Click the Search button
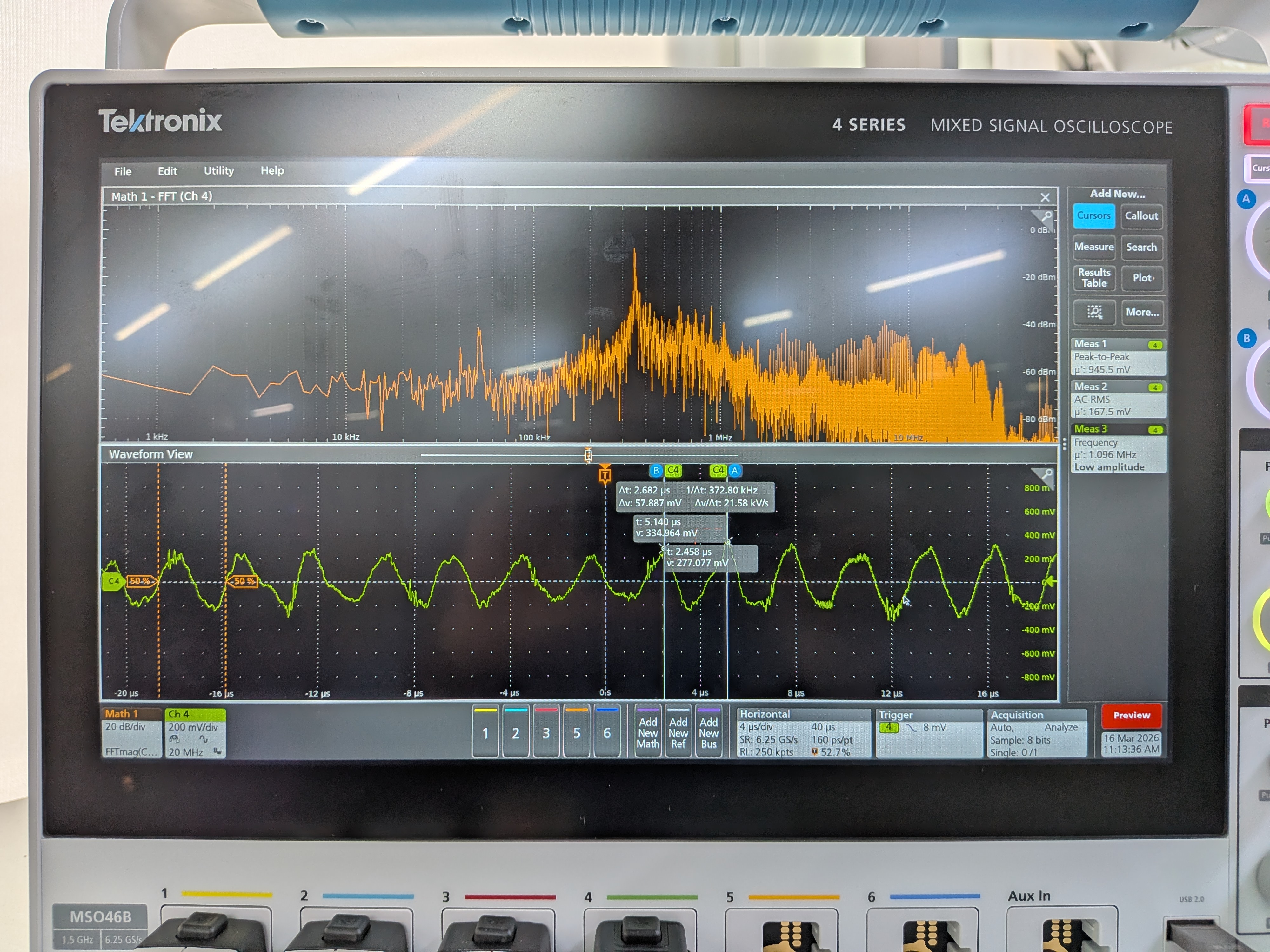 [x=1141, y=247]
